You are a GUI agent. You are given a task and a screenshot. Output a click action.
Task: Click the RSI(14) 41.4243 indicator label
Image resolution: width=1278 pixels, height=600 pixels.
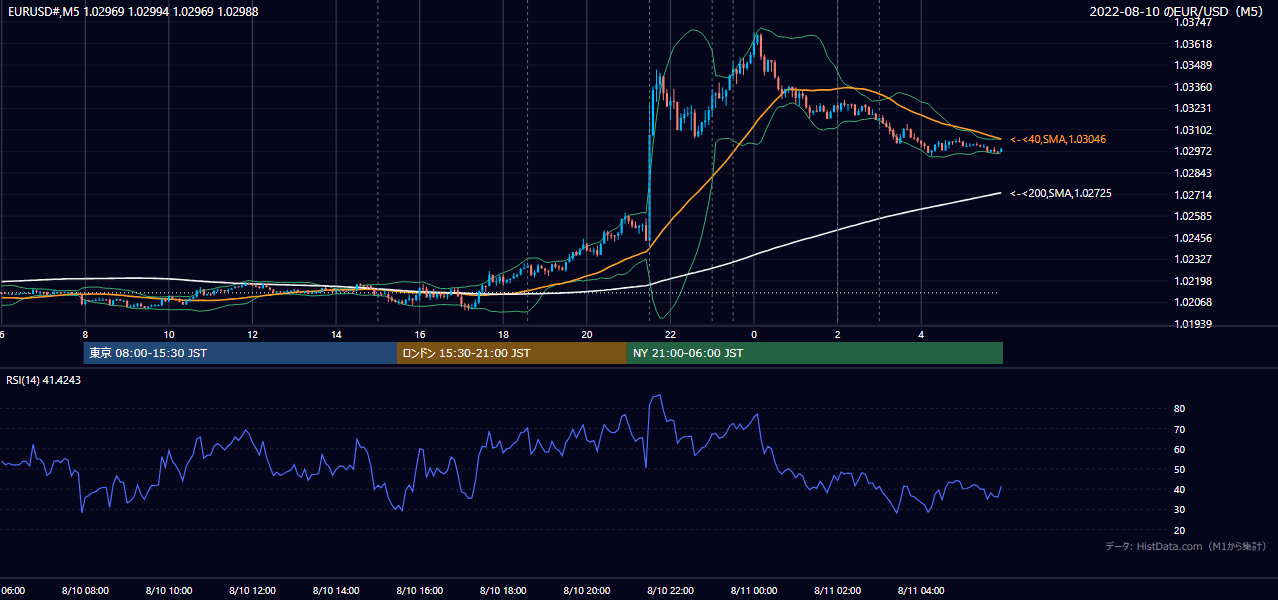(x=44, y=380)
